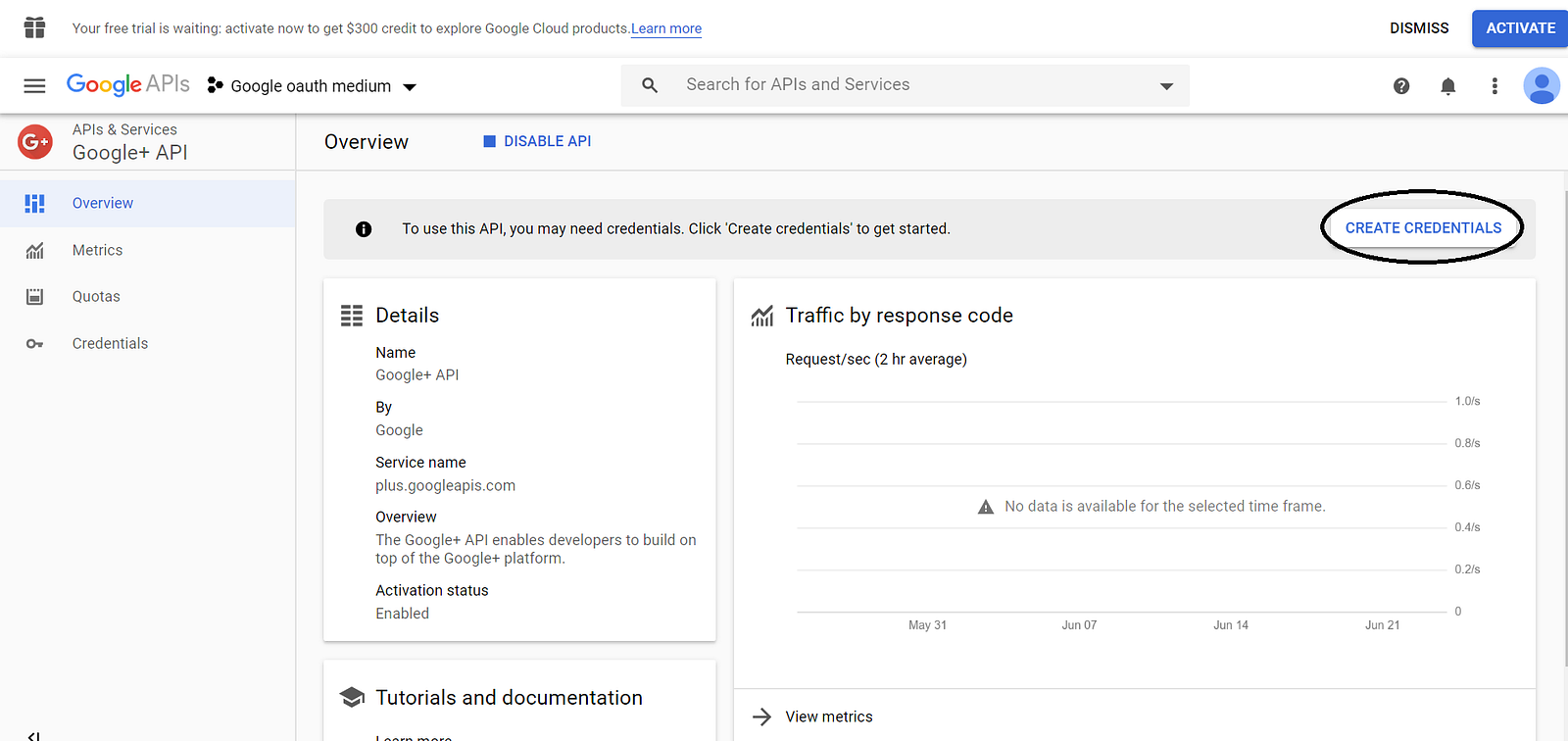
Task: Click the graduation cap Tutorials icon
Action: (352, 698)
